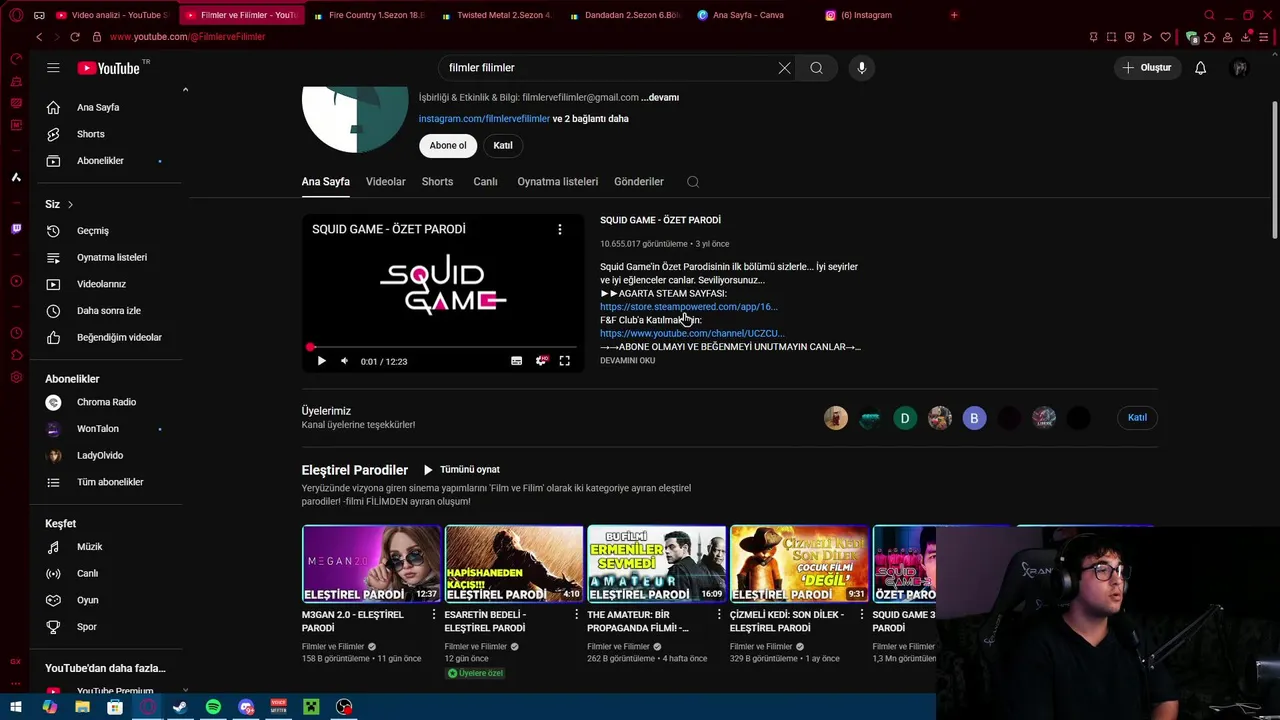Open the instagram.com/filmlervefilimler link
Screen dimensions: 1280x720
tap(484, 119)
